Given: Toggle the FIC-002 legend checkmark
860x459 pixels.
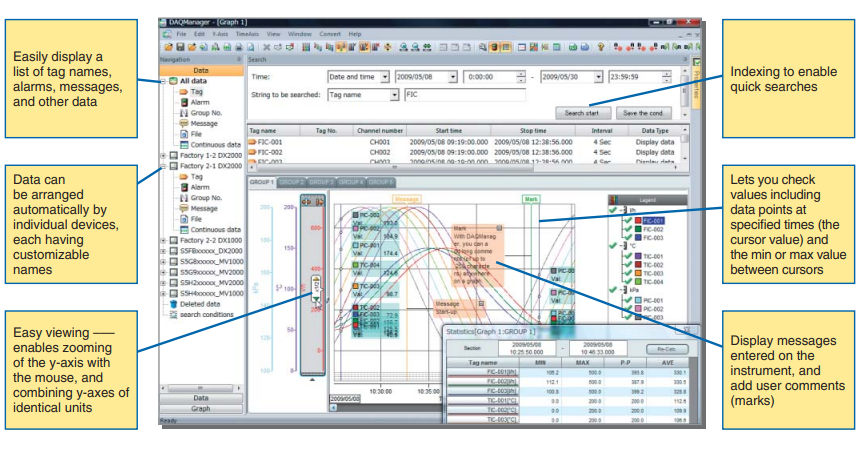Looking at the screenshot, I should (x=628, y=229).
